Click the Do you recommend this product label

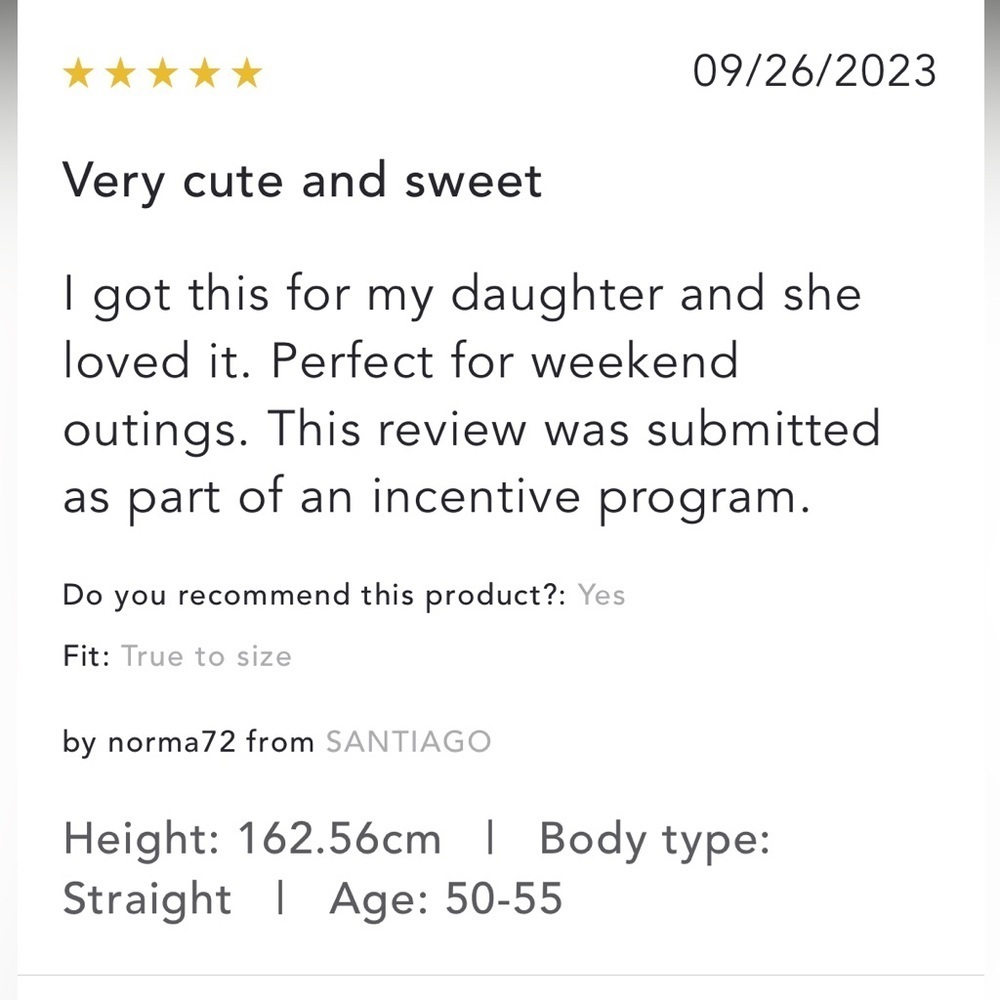314,596
